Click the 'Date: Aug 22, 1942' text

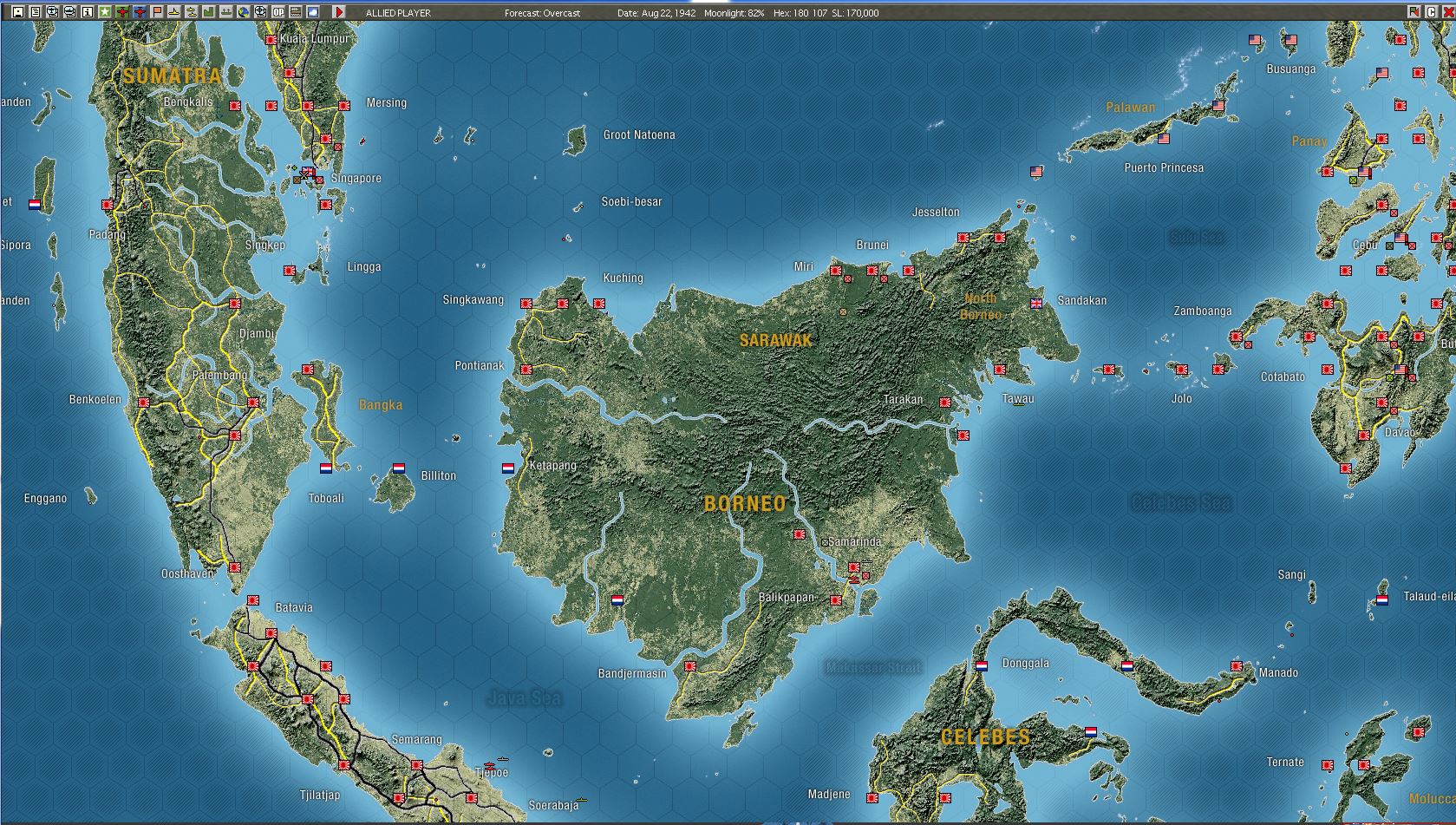[656, 13]
